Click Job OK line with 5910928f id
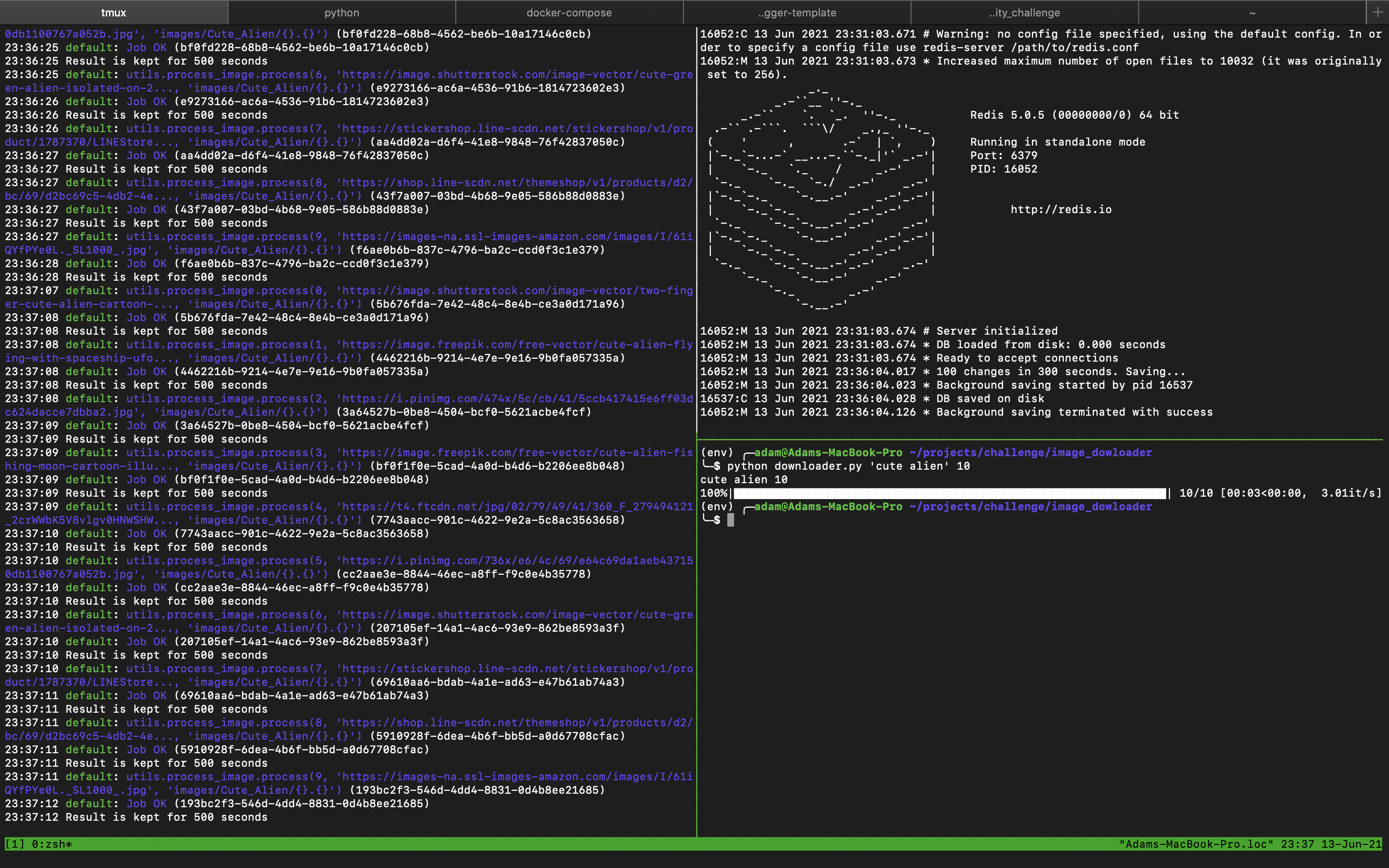1389x868 pixels. [x=218, y=750]
